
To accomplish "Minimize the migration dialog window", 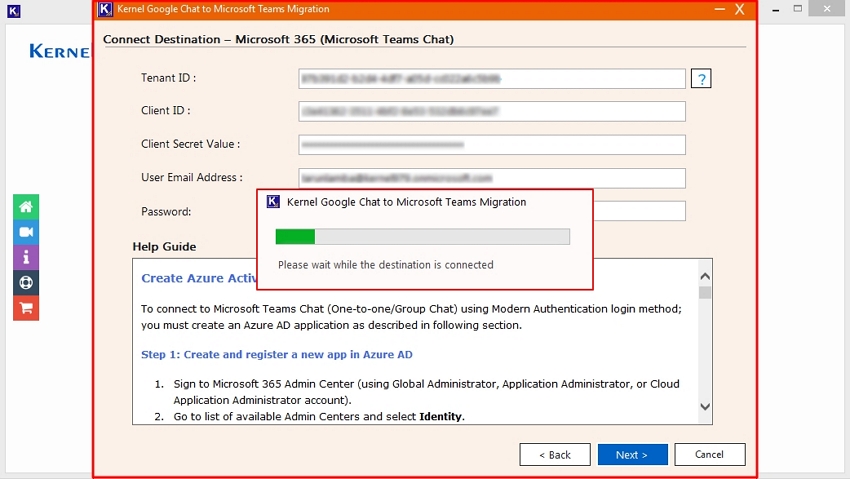I will [x=719, y=9].
